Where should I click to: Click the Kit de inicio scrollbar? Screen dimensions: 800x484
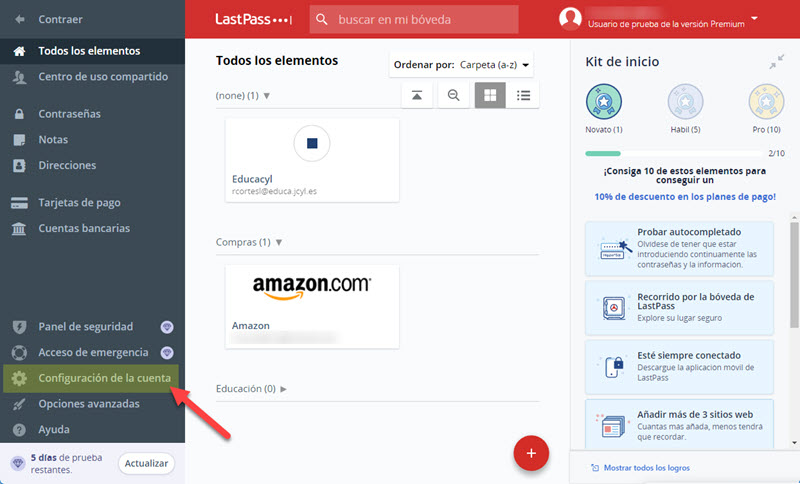tap(794, 275)
